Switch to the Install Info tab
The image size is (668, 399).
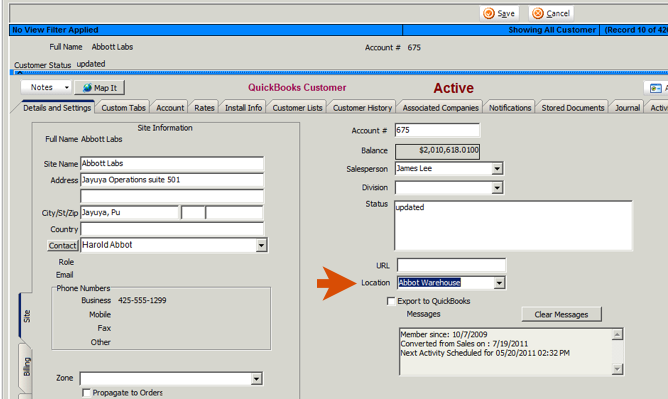coord(243,108)
